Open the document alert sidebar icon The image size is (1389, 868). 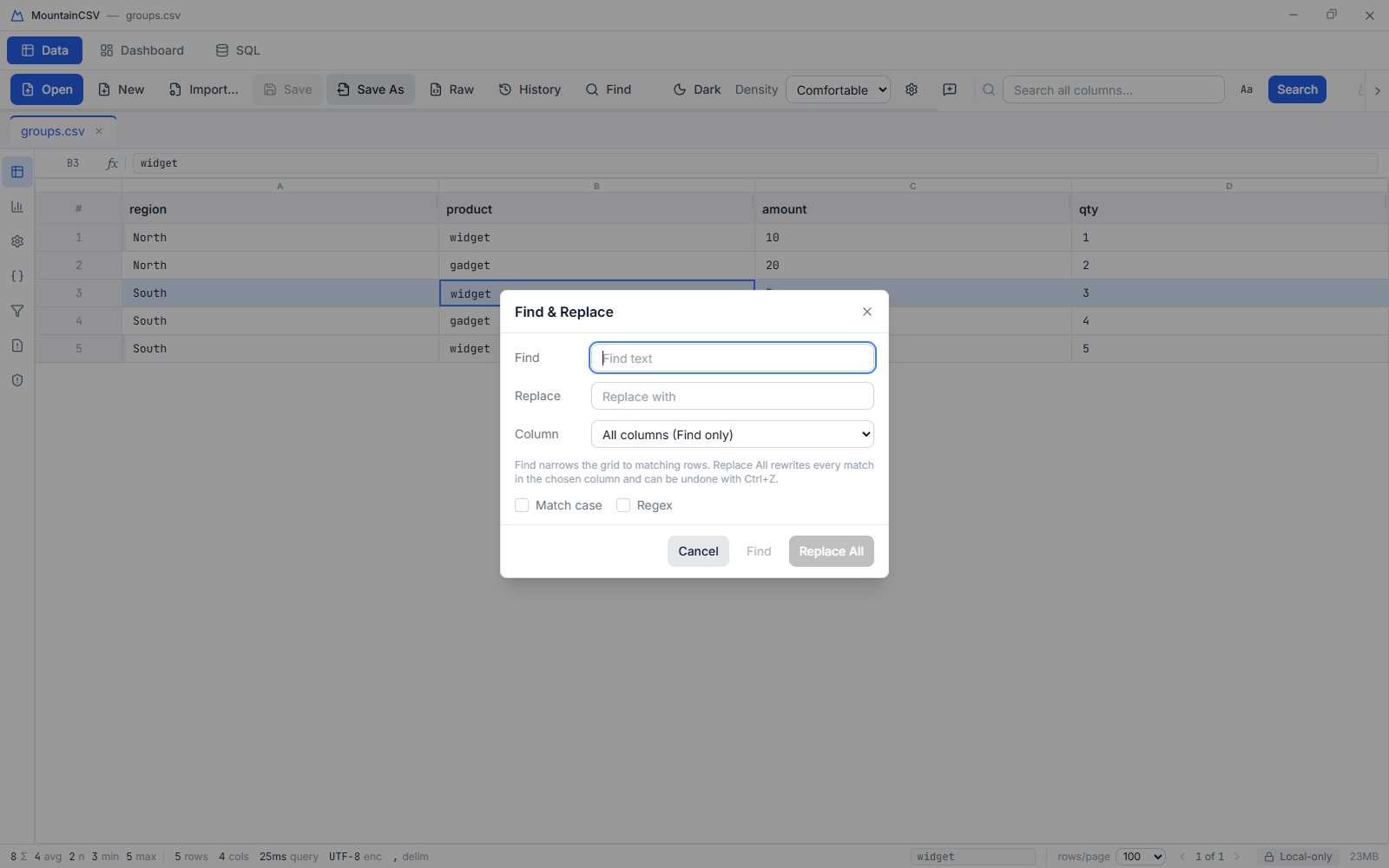tap(17, 345)
